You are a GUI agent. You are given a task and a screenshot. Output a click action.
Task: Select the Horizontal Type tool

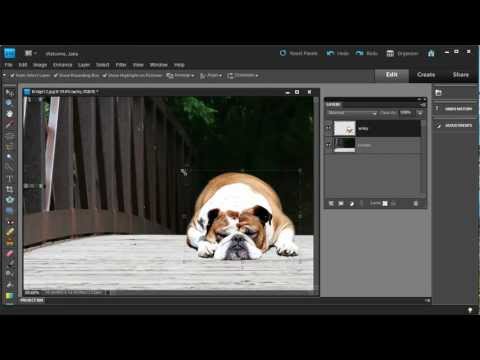pos(10,179)
